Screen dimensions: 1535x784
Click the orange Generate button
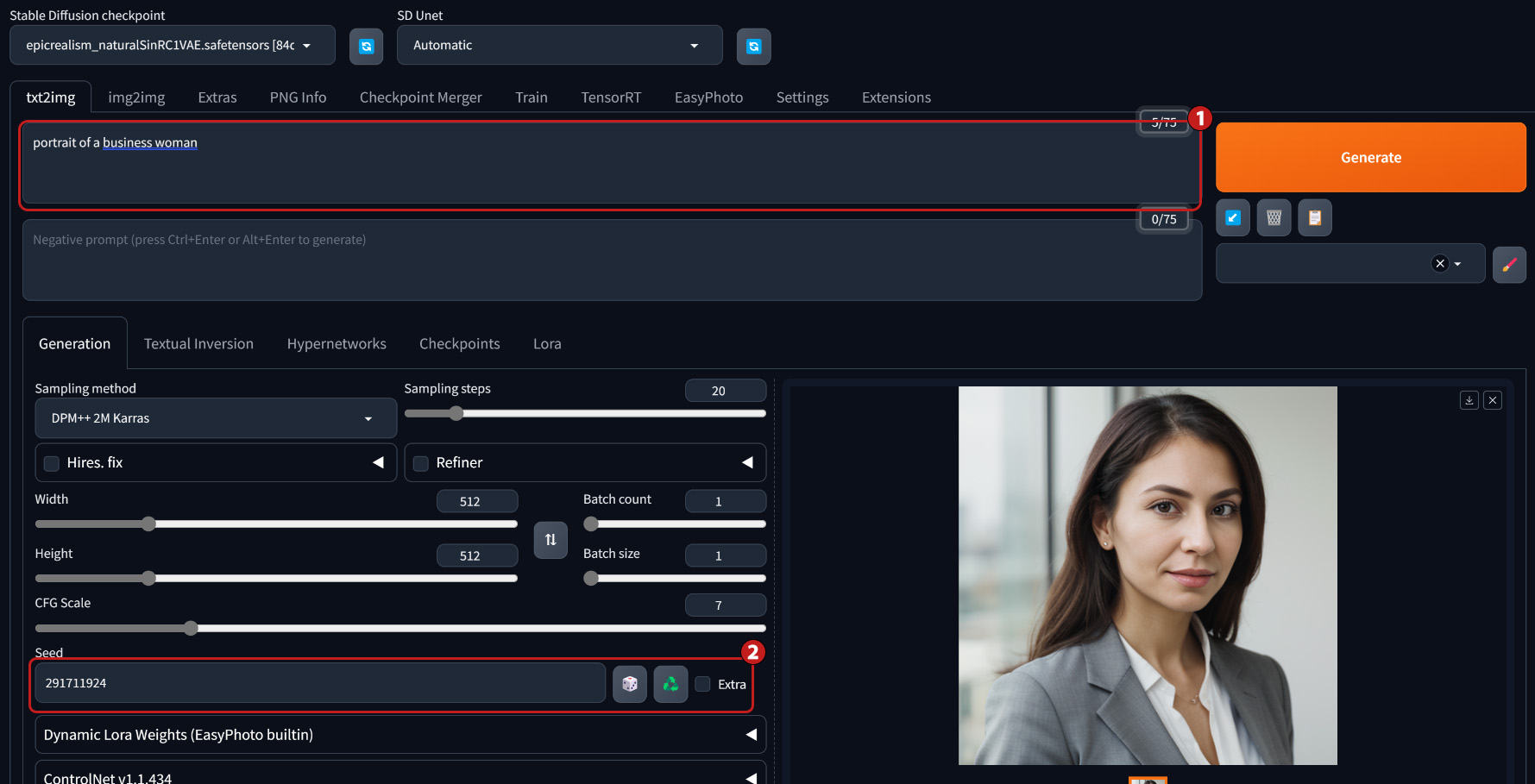(1371, 157)
